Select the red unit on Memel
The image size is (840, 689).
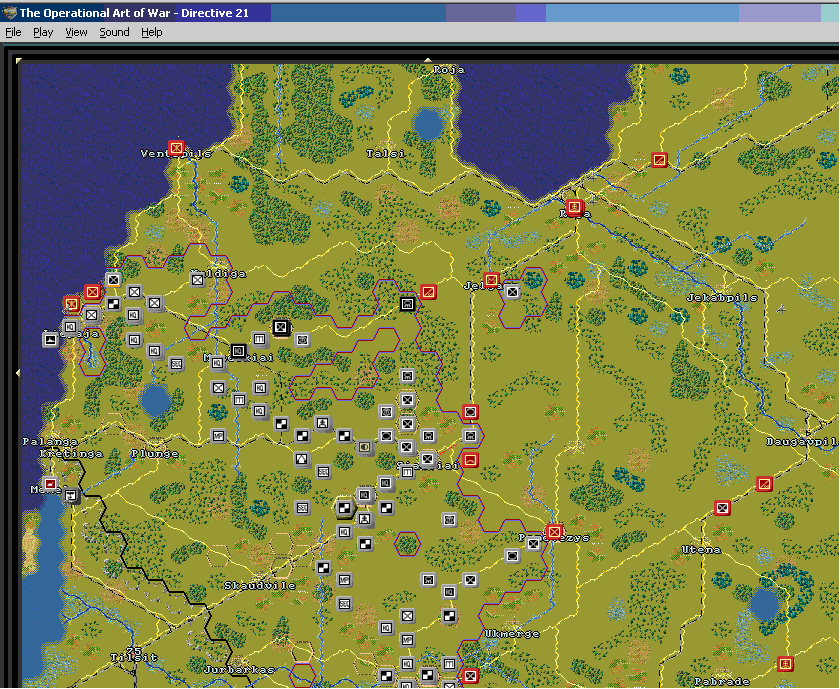pos(50,484)
